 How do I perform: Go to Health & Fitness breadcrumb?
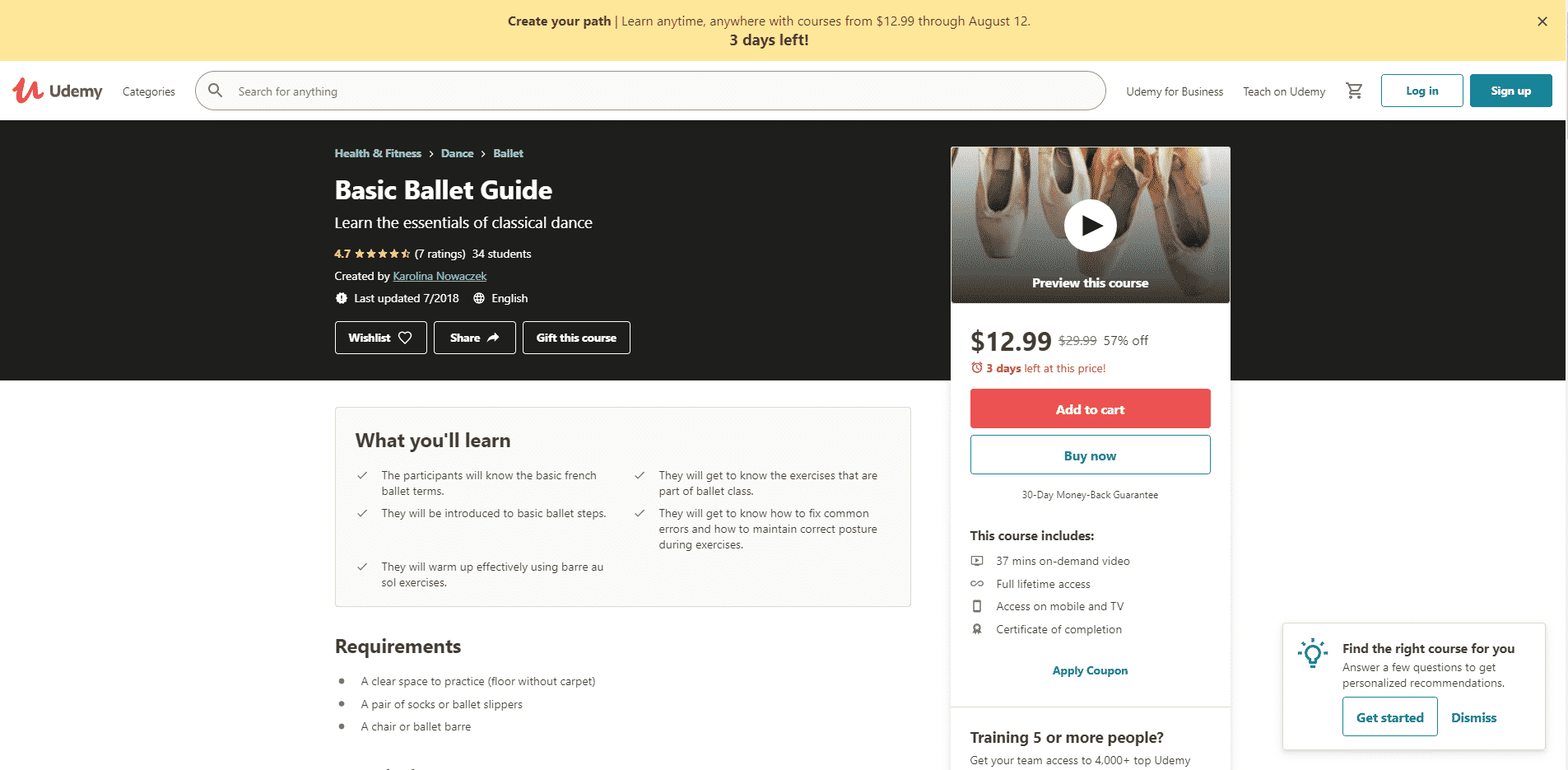[378, 153]
